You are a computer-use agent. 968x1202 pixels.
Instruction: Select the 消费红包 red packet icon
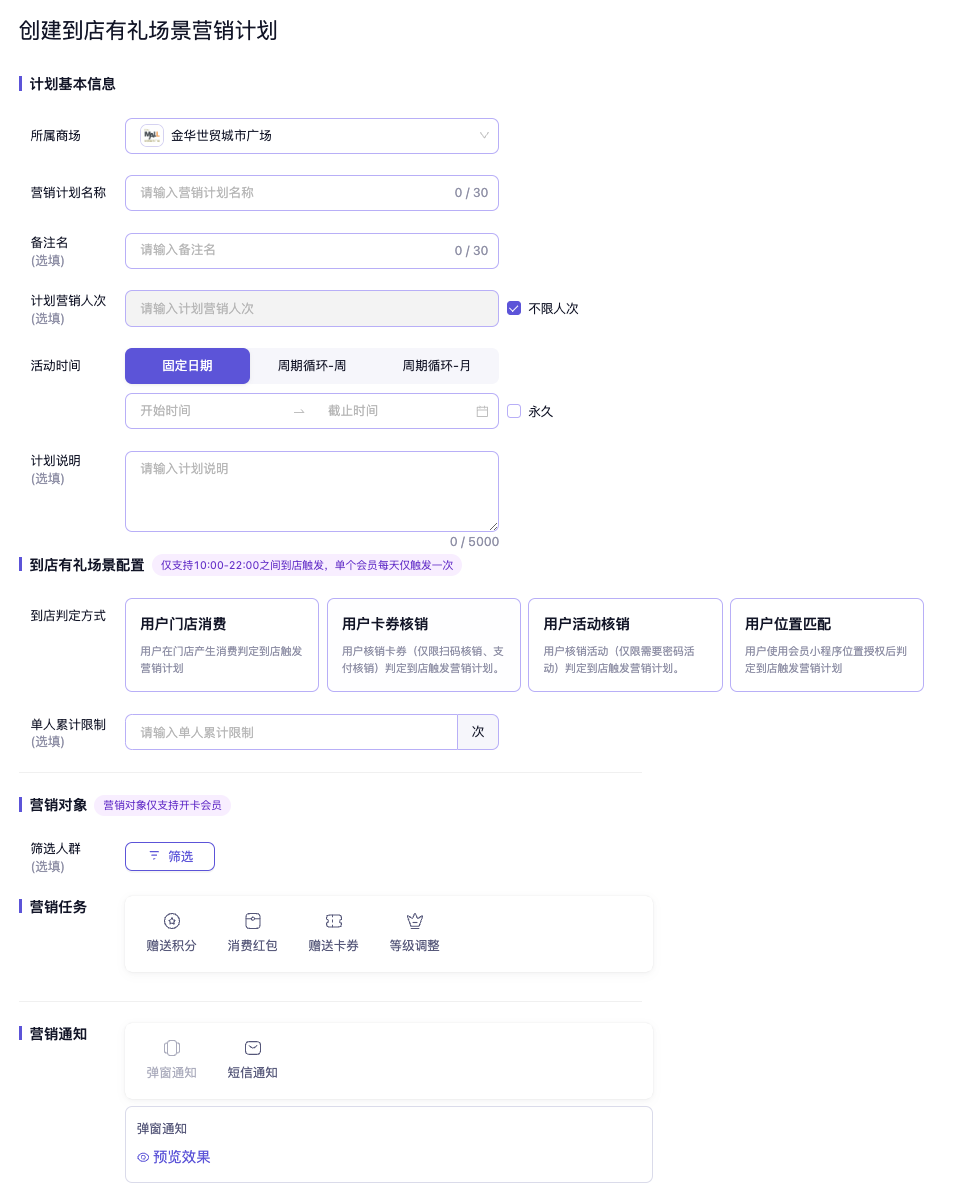tap(253, 921)
